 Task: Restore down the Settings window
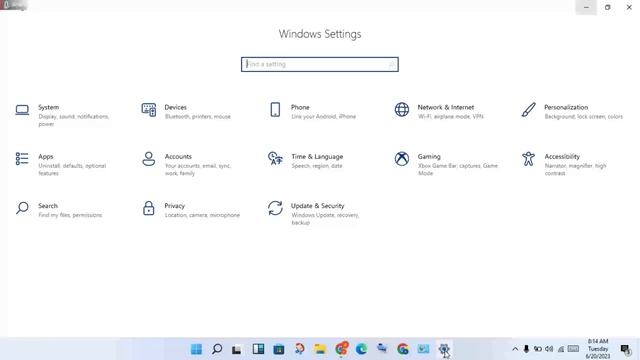(607, 7)
